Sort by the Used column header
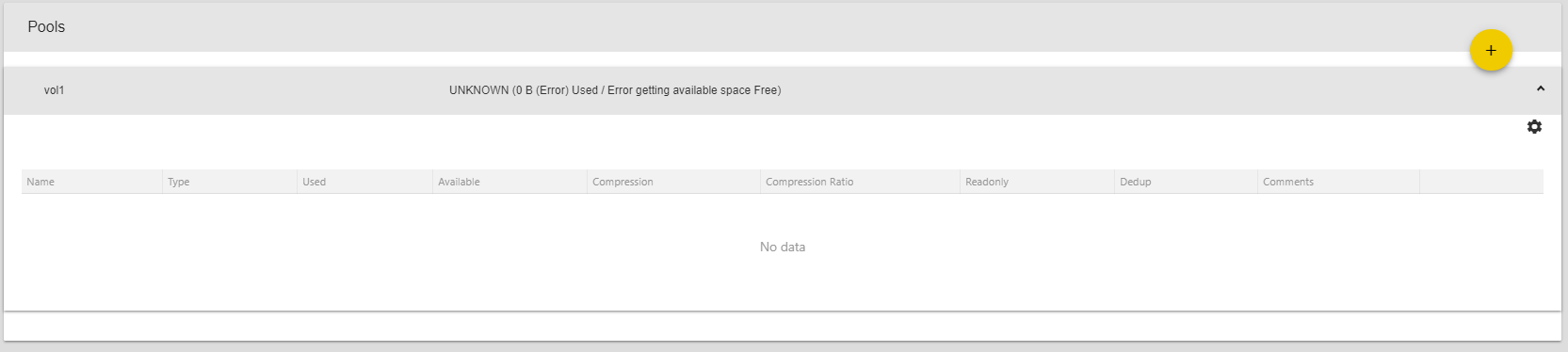This screenshot has width=1568, height=352. tap(314, 182)
